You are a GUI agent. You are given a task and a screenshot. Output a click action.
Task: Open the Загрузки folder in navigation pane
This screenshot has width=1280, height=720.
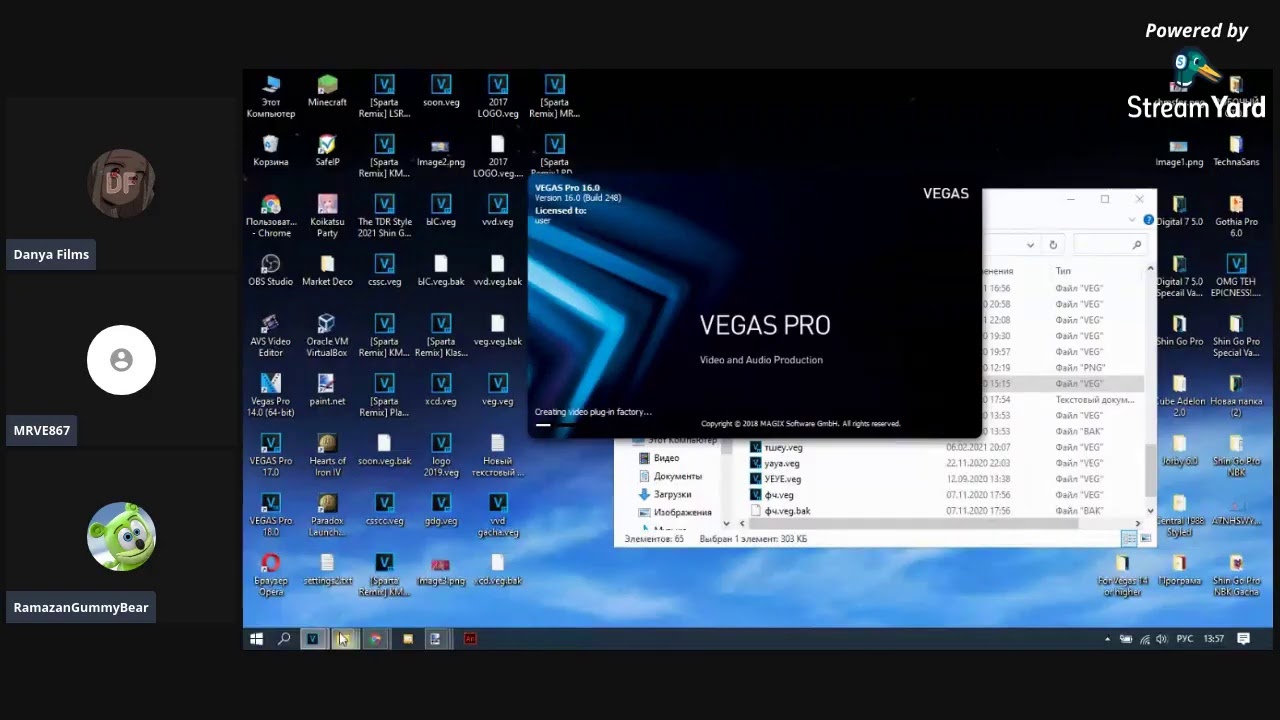(672, 494)
